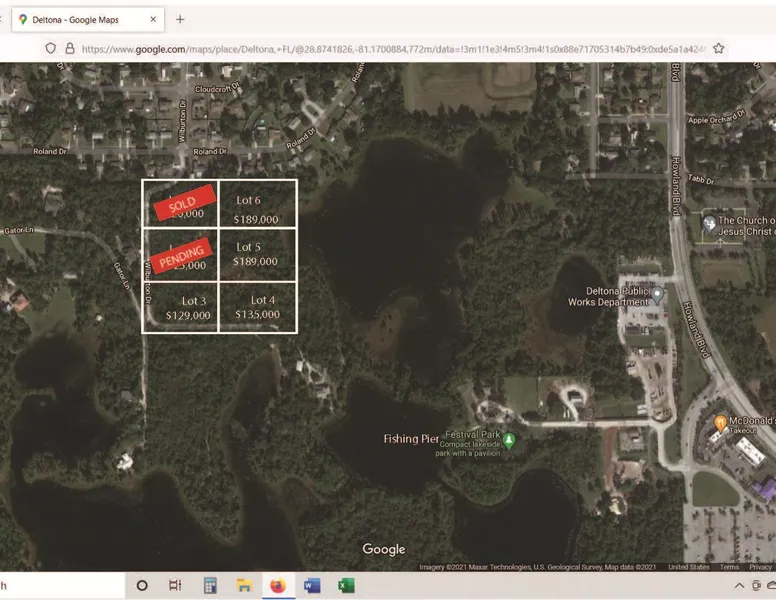Expand hidden system tray icons chevron
The height and width of the screenshot is (600, 776).
[739, 586]
